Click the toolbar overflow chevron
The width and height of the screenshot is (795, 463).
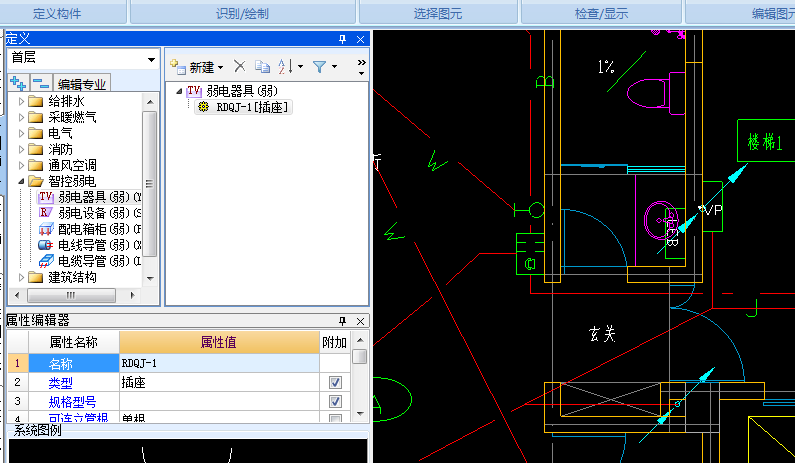[362, 63]
